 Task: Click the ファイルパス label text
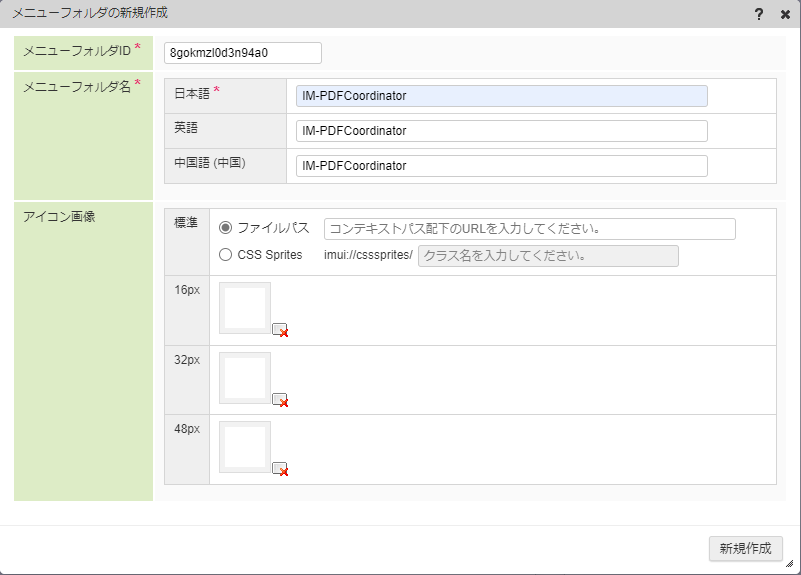point(273,228)
